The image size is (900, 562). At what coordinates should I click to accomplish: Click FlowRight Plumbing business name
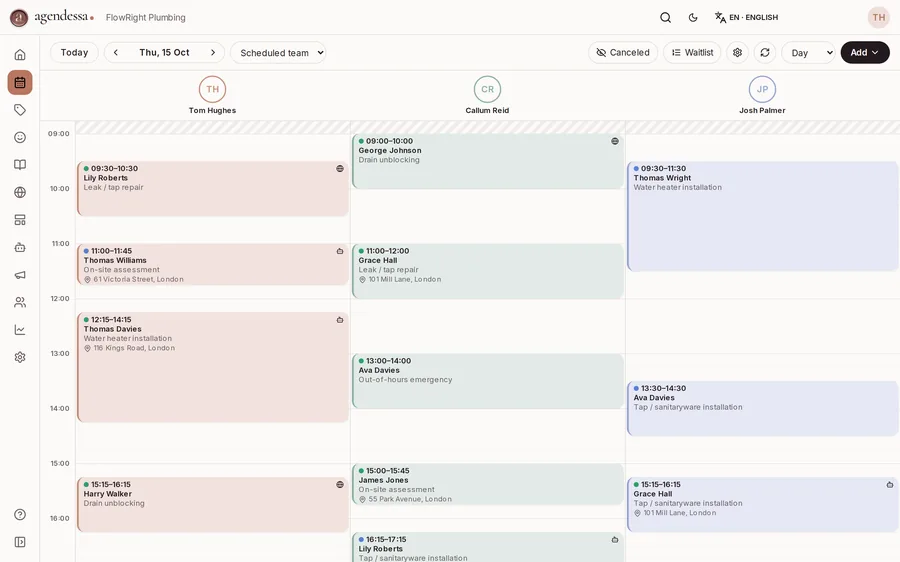pyautogui.click(x=146, y=18)
